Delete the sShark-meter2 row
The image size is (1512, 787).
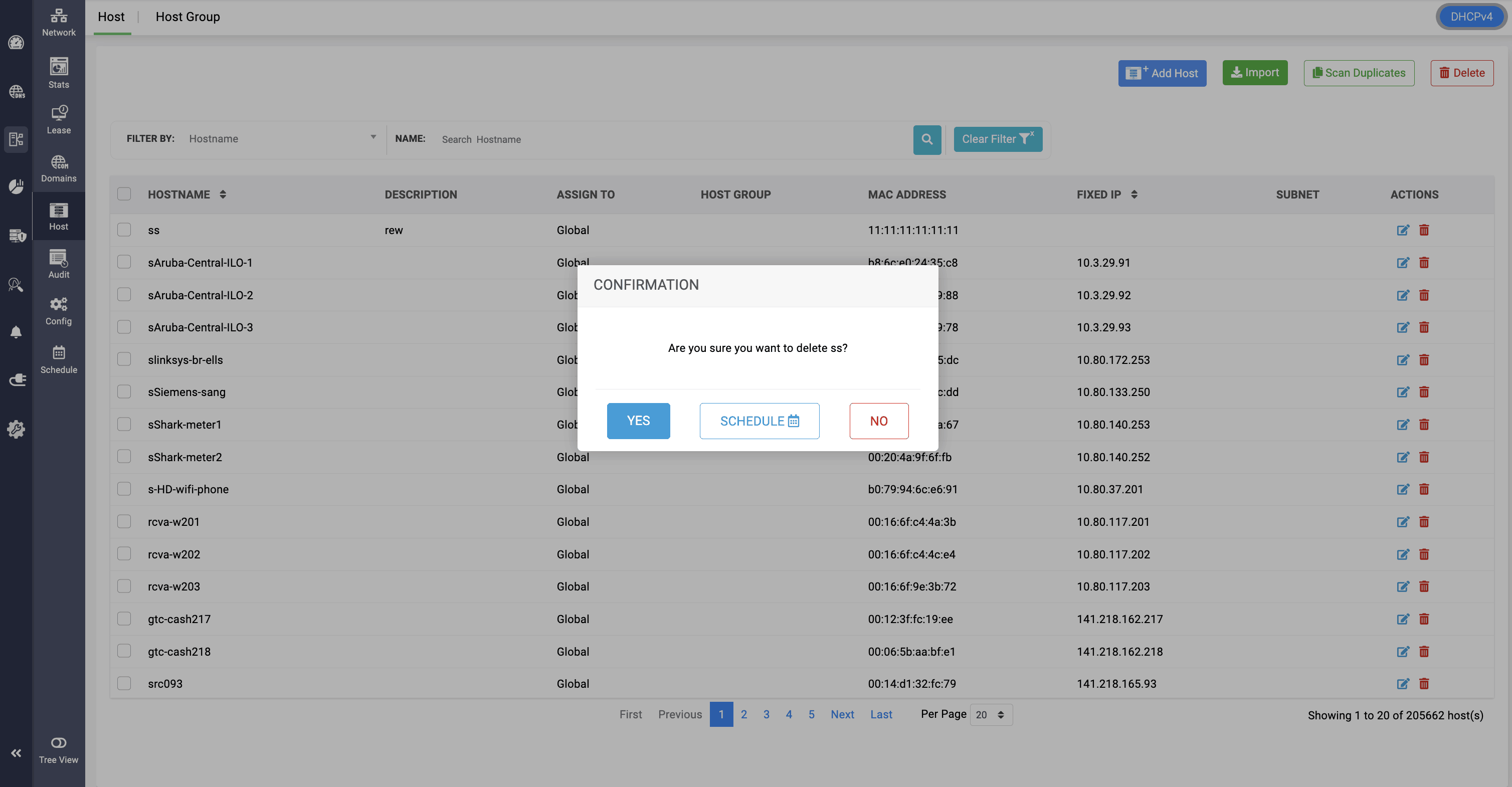click(1424, 457)
